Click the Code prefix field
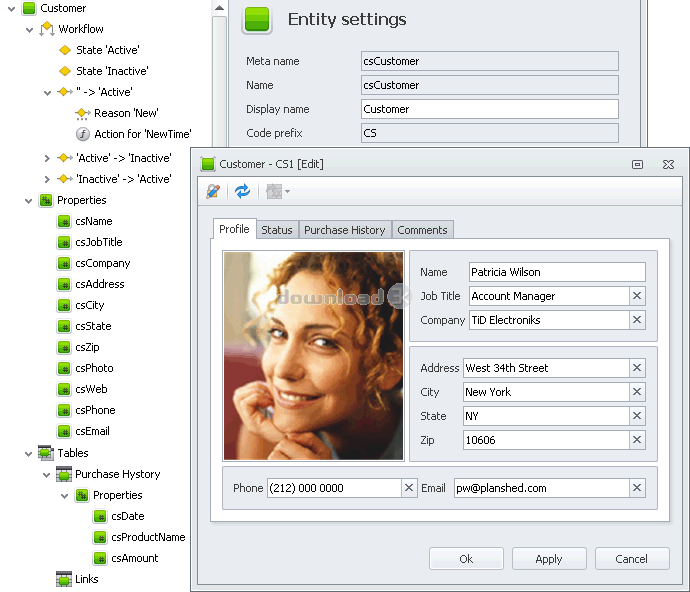 [490, 133]
